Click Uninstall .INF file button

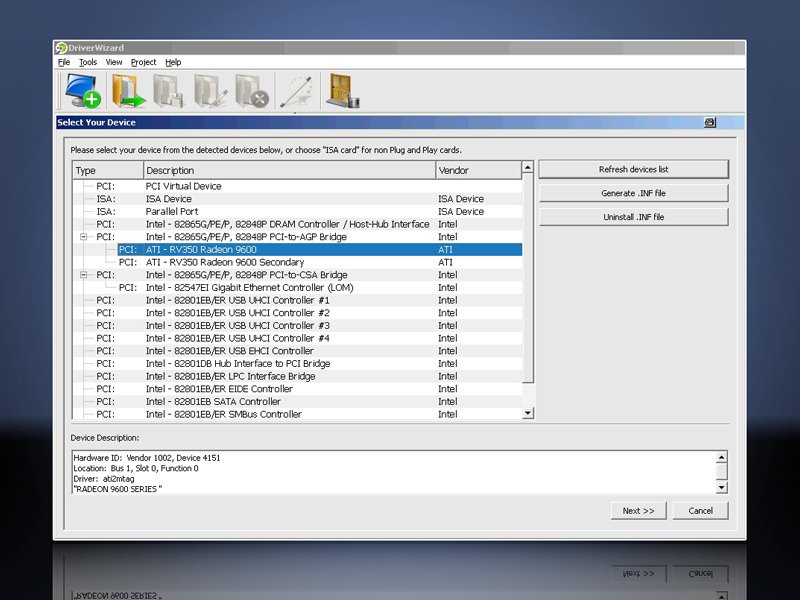click(633, 217)
